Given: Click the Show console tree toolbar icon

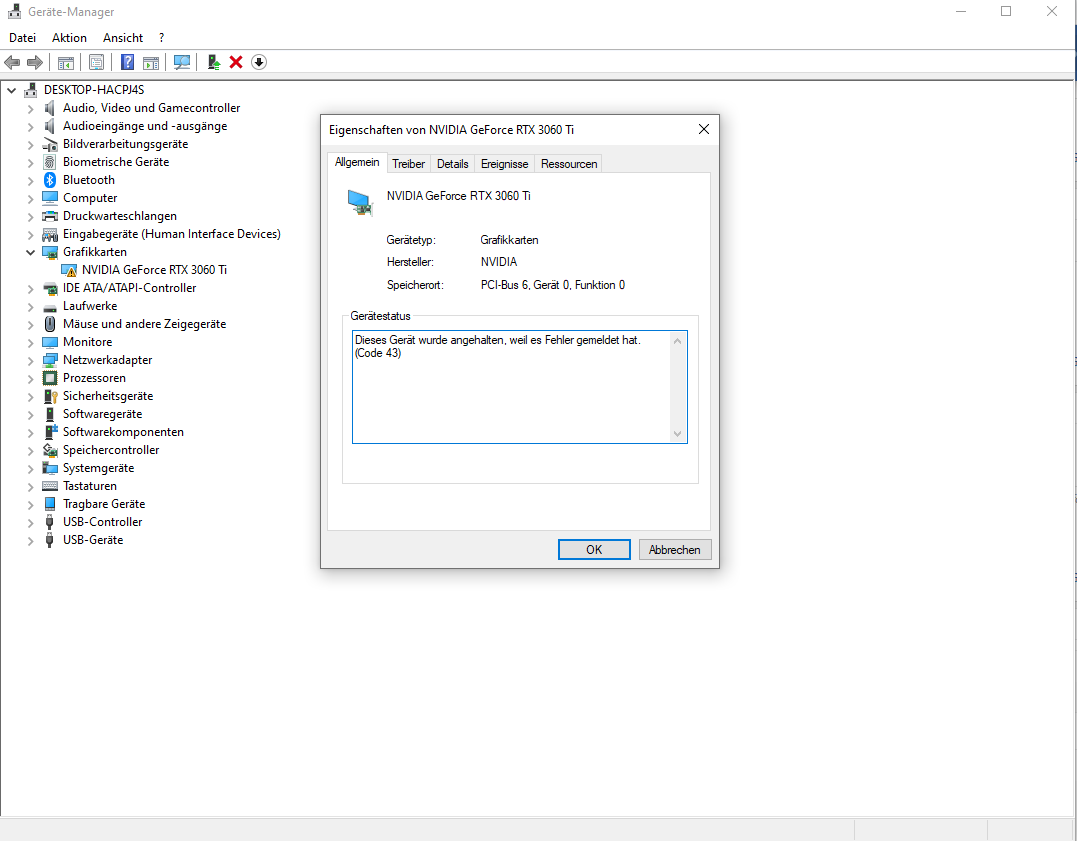Looking at the screenshot, I should [x=65, y=62].
